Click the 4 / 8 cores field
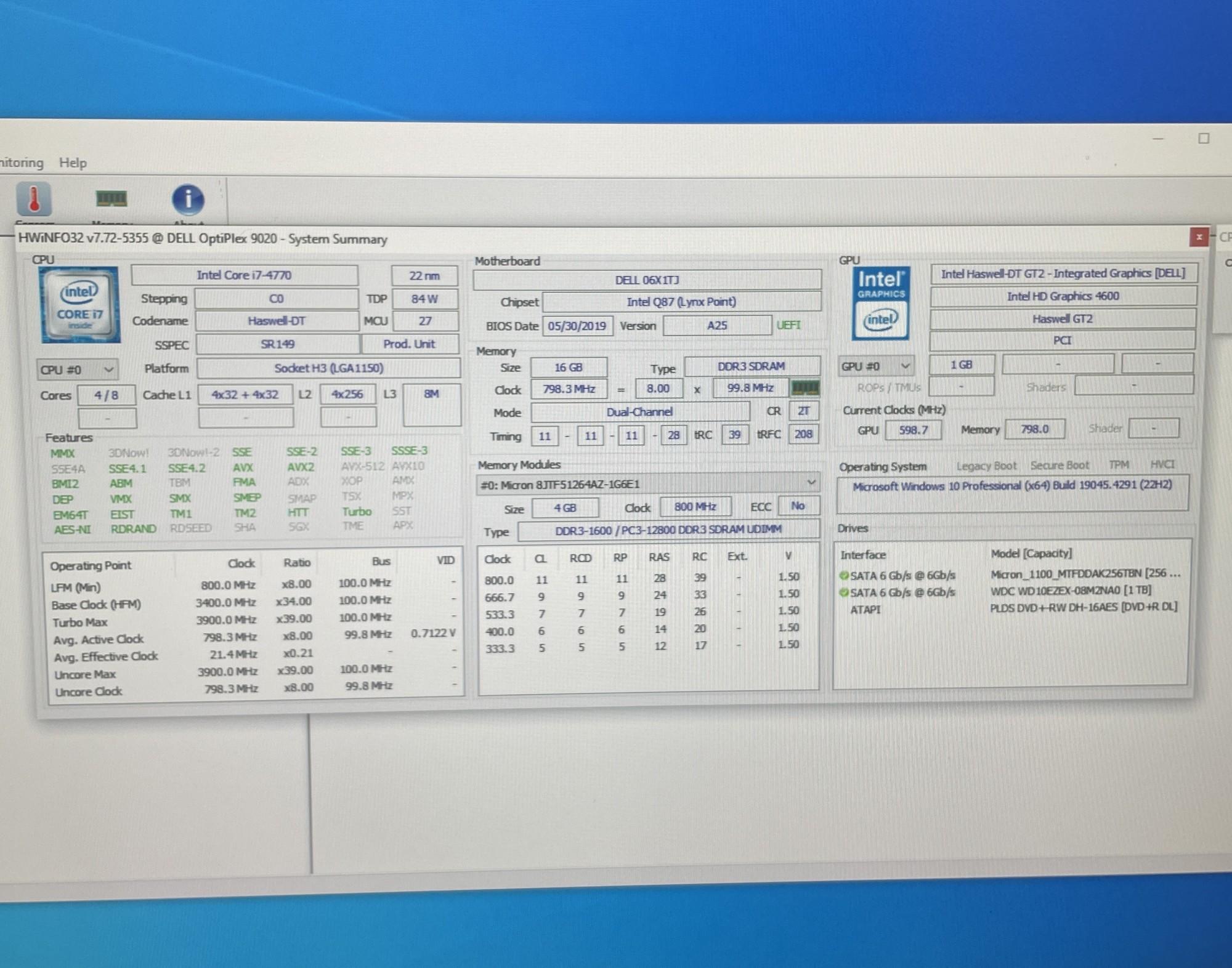The height and width of the screenshot is (968, 1232). pos(107,395)
